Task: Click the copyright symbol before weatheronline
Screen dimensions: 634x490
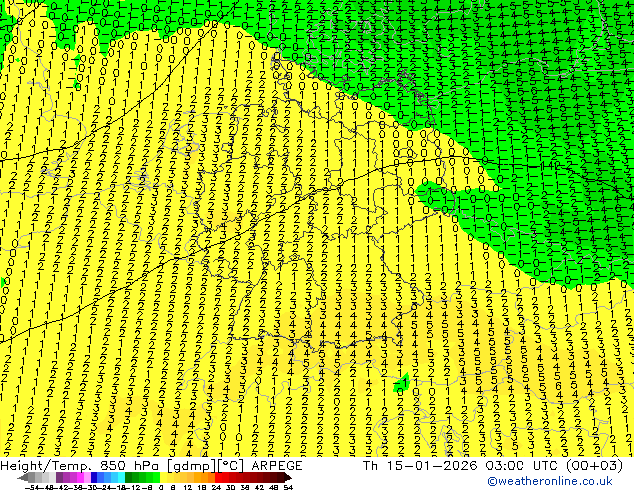Action: tap(492, 481)
